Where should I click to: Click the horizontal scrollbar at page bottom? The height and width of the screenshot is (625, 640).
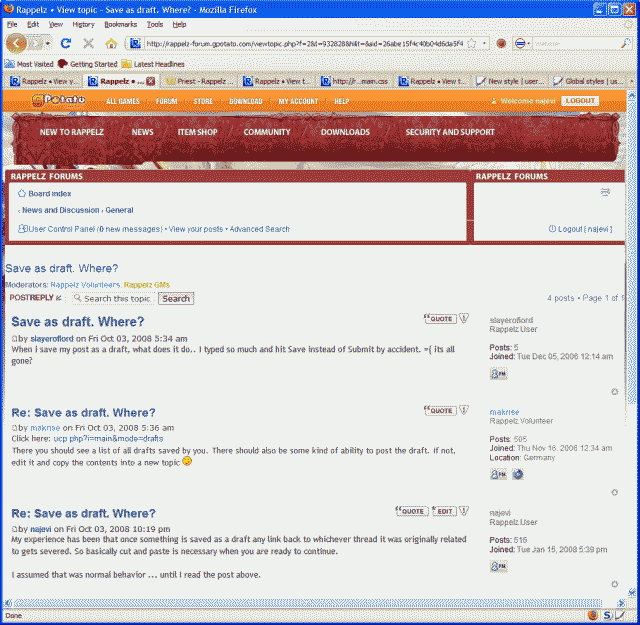307,603
